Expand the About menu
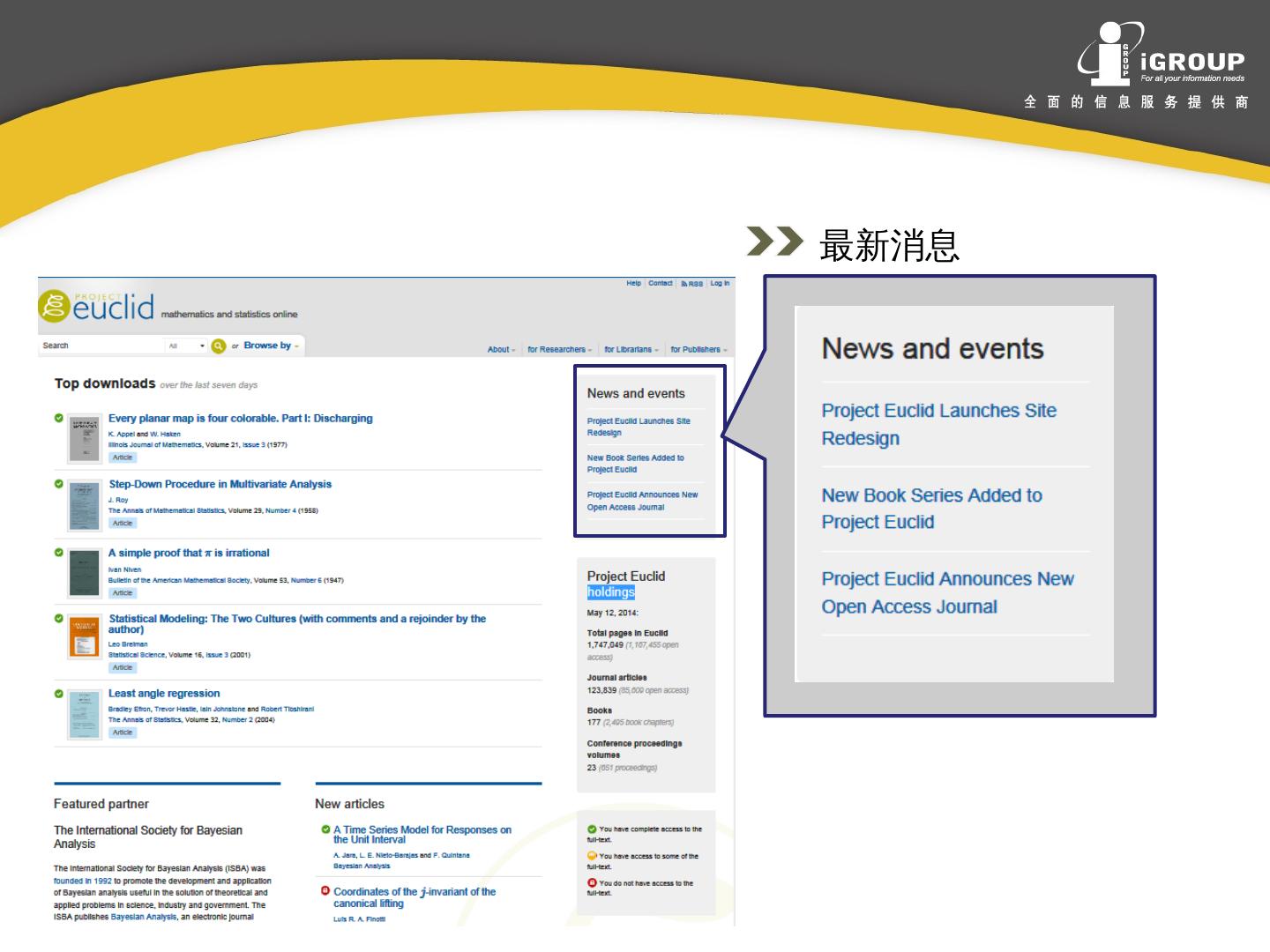1270x952 pixels. [502, 350]
